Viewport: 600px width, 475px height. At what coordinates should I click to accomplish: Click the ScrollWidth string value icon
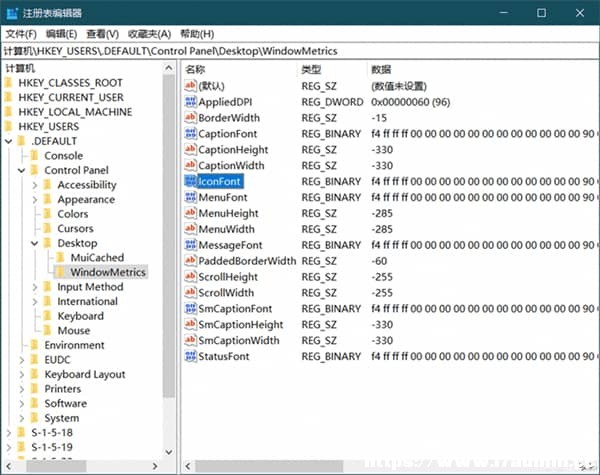click(x=191, y=292)
